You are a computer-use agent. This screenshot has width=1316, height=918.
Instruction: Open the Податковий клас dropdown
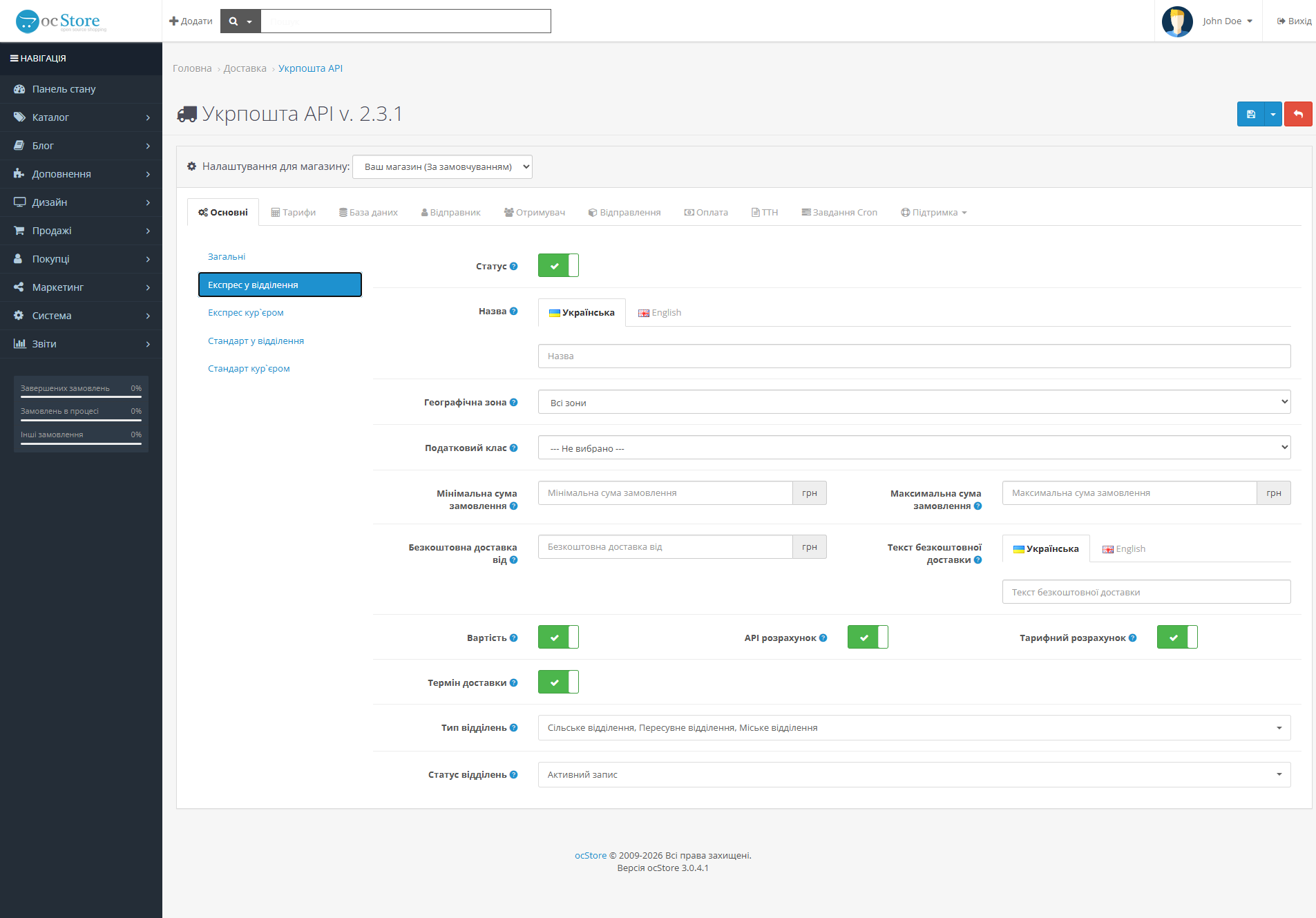pos(914,448)
